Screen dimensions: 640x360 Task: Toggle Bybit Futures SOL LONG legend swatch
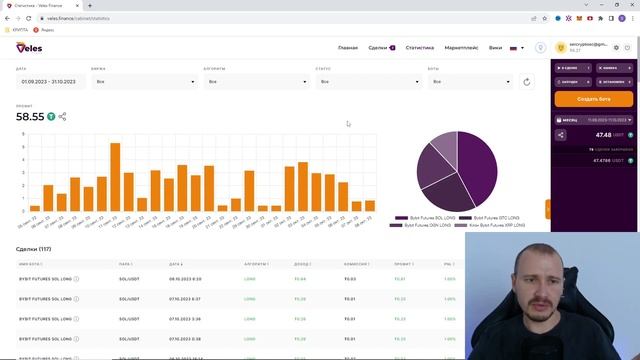pos(401,218)
